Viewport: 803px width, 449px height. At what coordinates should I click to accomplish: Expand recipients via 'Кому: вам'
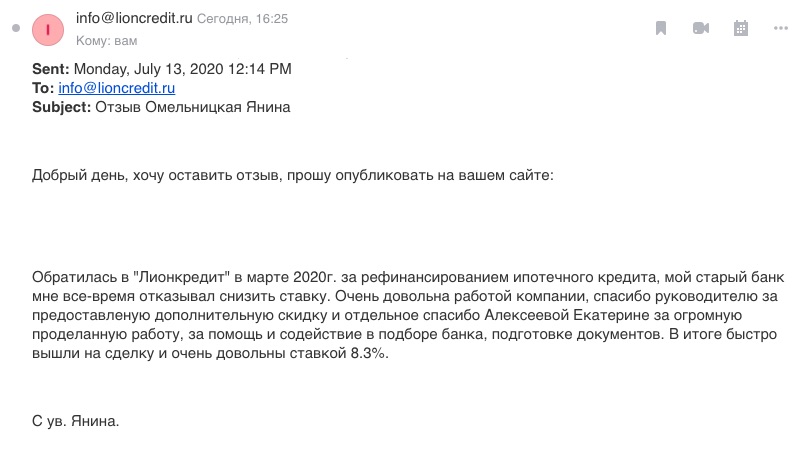[x=107, y=40]
